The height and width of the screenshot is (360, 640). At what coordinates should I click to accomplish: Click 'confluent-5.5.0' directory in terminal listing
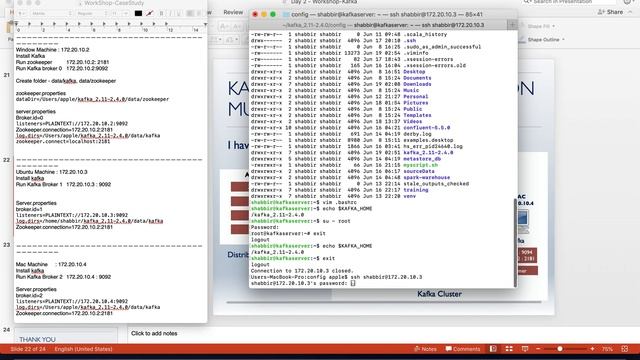tap(427, 128)
